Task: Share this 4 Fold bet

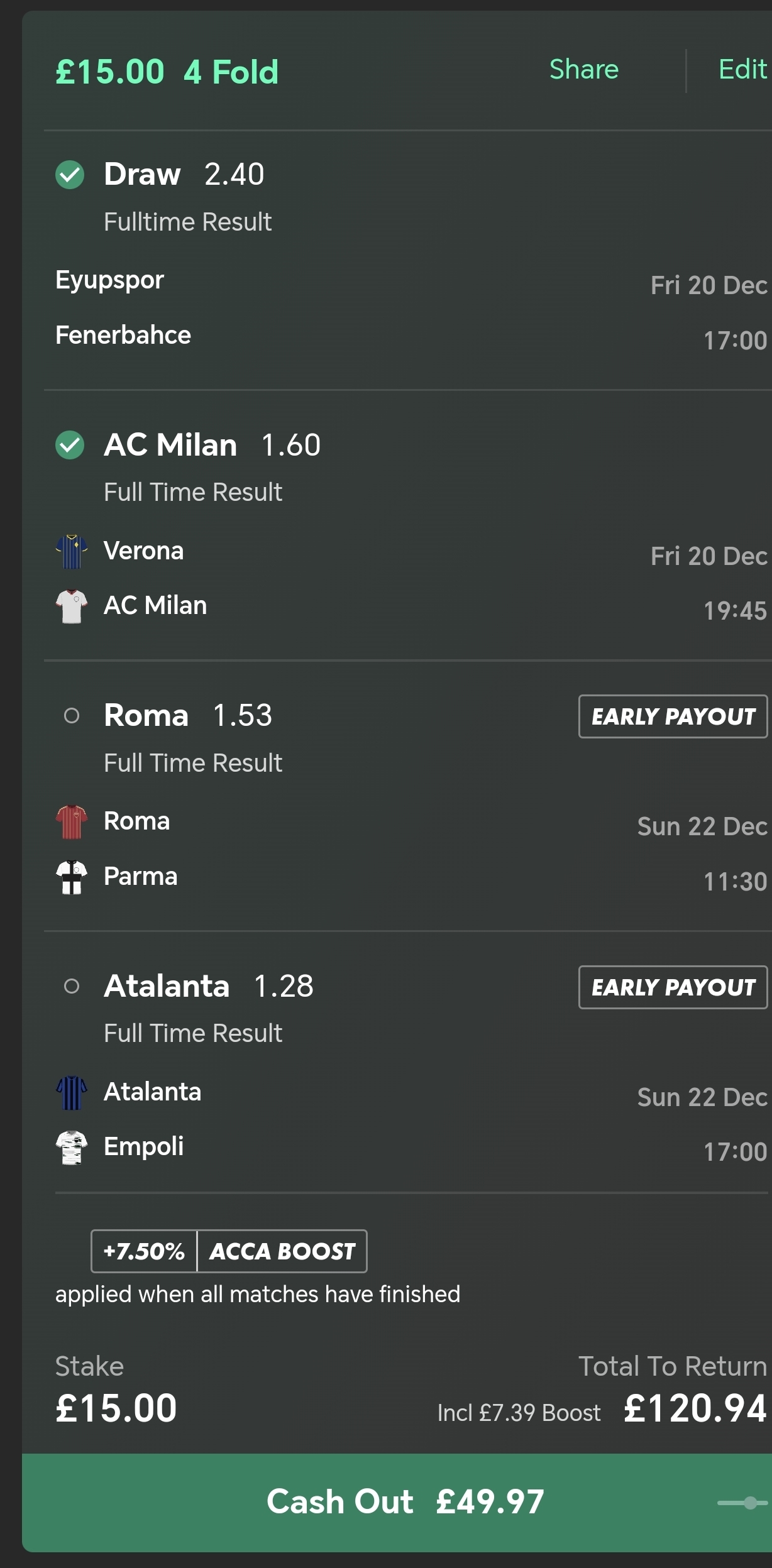Action: click(x=583, y=70)
